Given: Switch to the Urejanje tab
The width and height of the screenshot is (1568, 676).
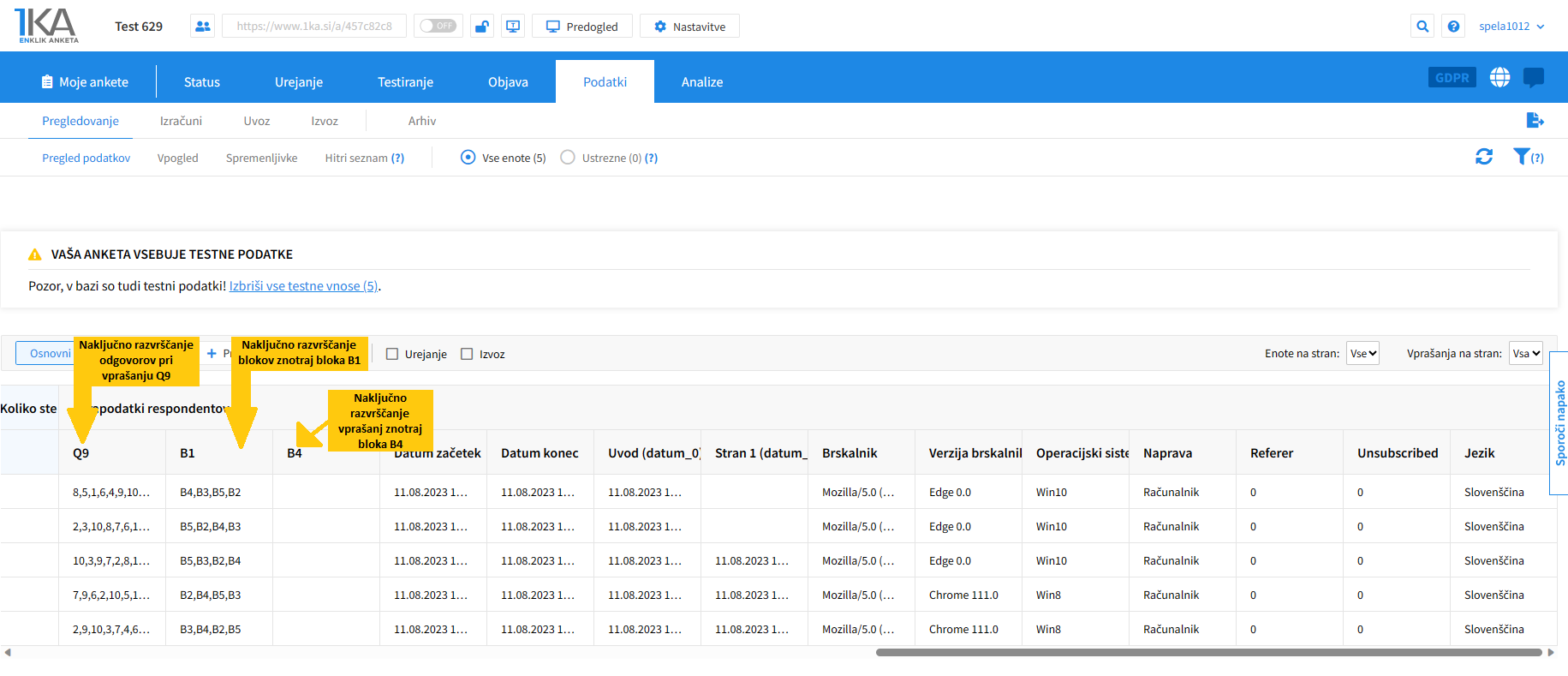Looking at the screenshot, I should tap(299, 81).
